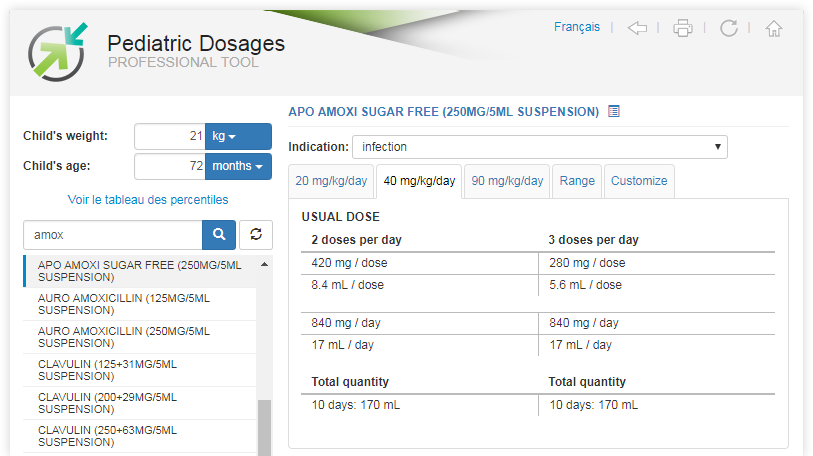This screenshot has width=813, height=456.
Task: Select the 20 mg/kg/day tab
Action: point(331,181)
